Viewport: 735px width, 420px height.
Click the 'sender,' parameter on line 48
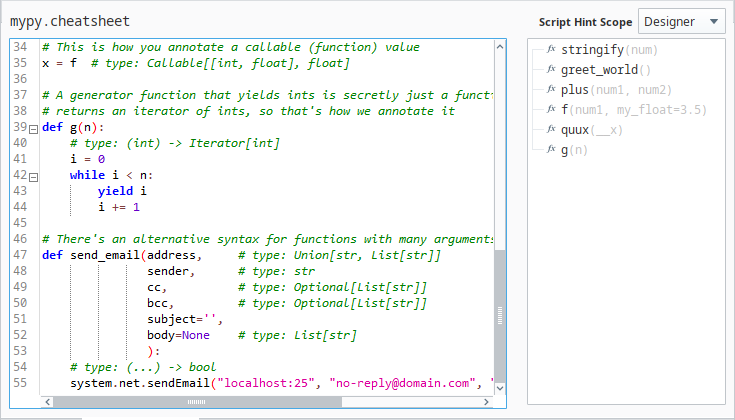[x=171, y=271]
